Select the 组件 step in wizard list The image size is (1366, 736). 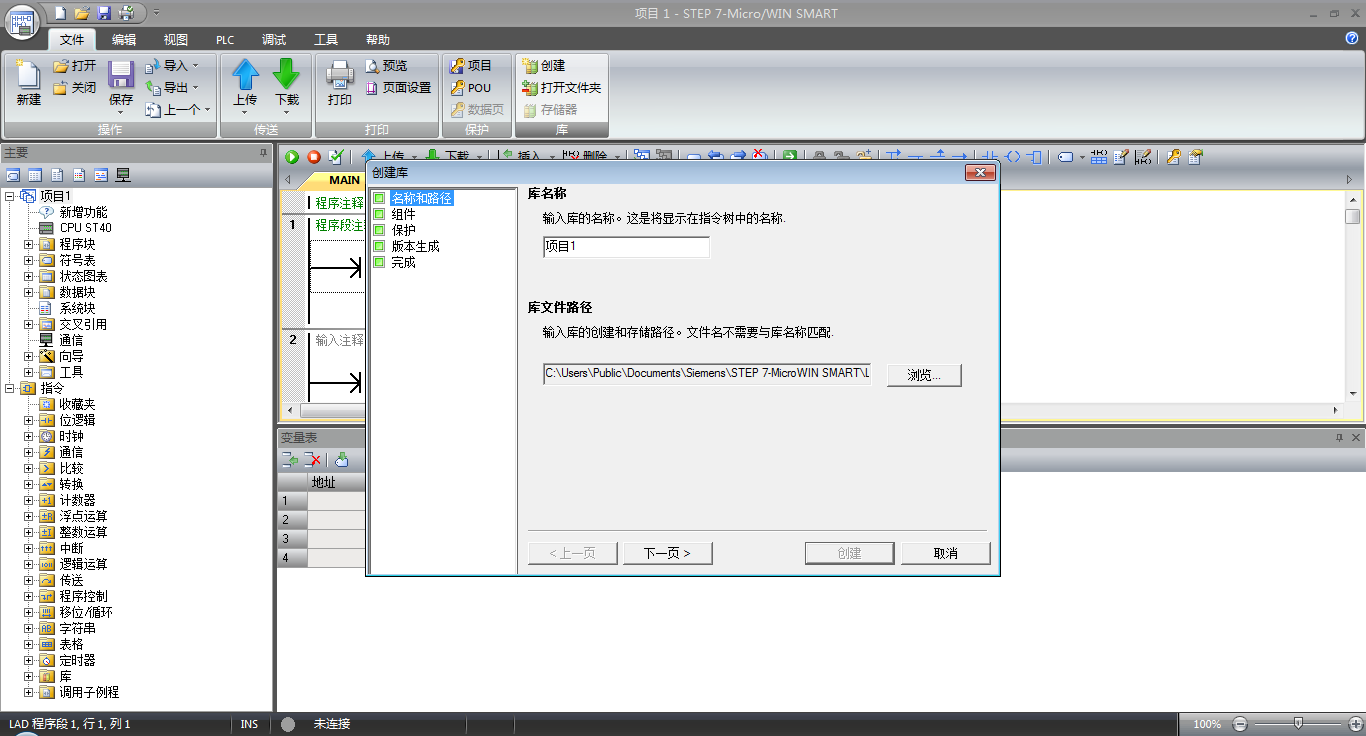click(x=403, y=214)
